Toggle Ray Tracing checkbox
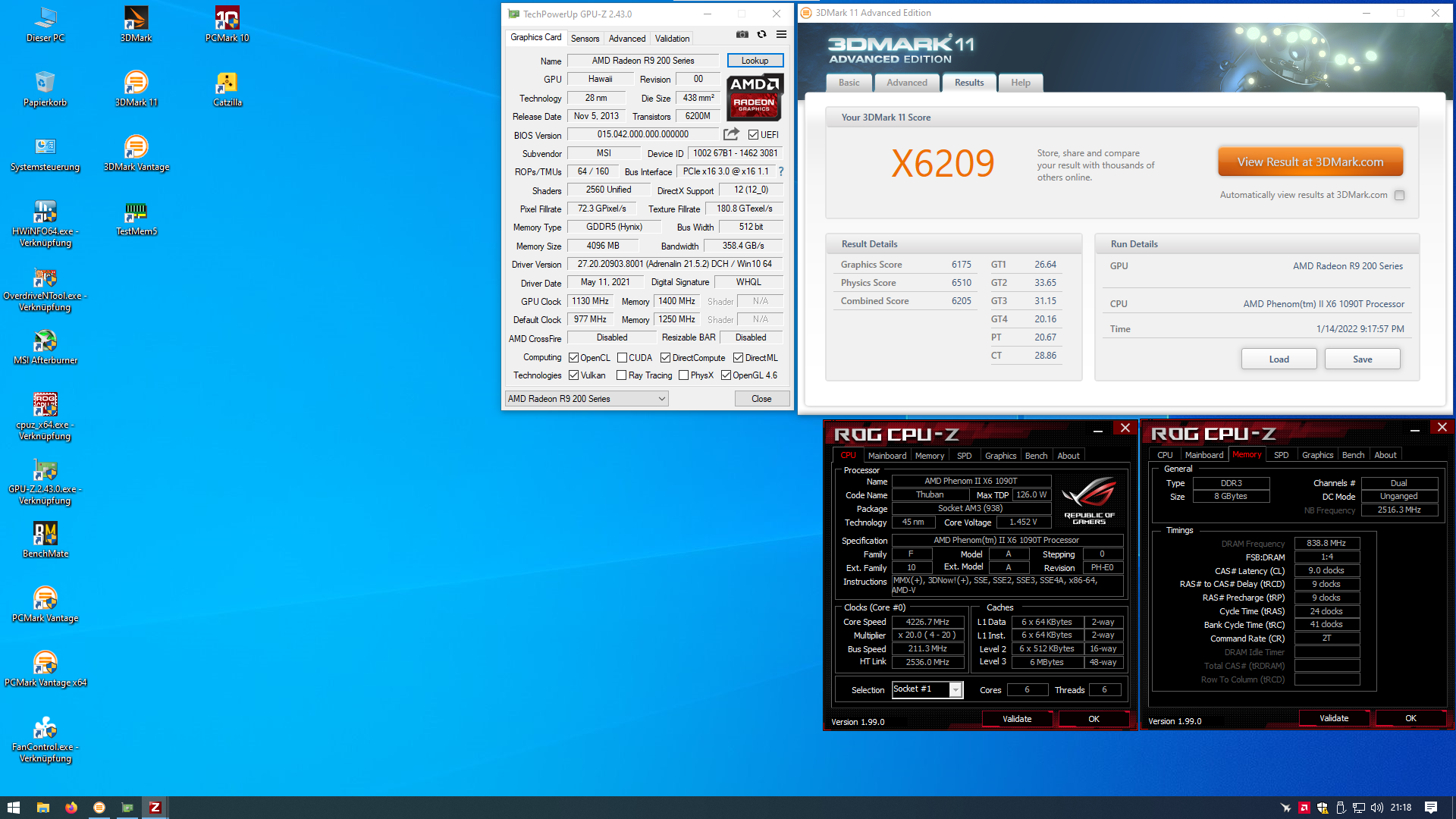This screenshot has height=819, width=1456. coord(621,375)
